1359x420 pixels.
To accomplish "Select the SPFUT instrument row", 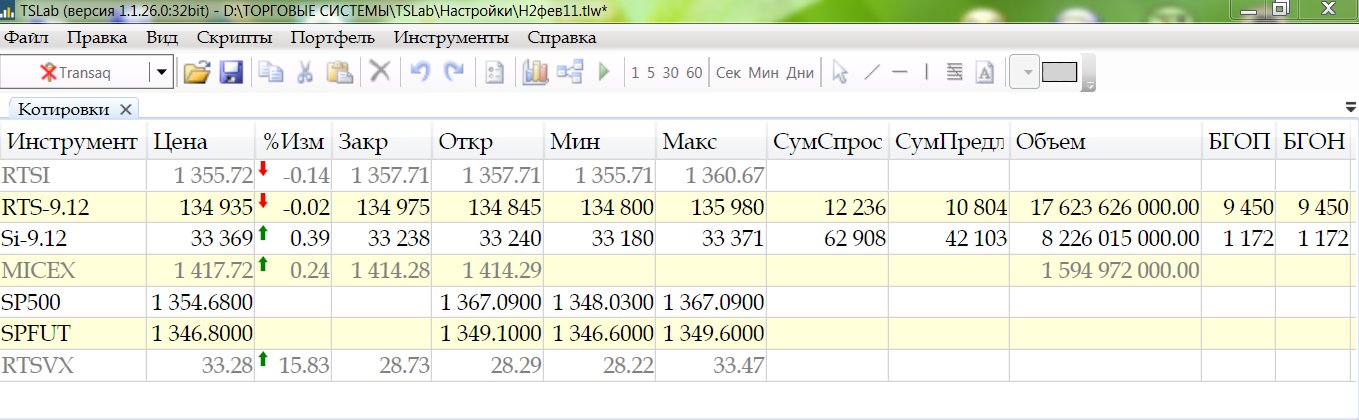I will pyautogui.click(x=676, y=333).
